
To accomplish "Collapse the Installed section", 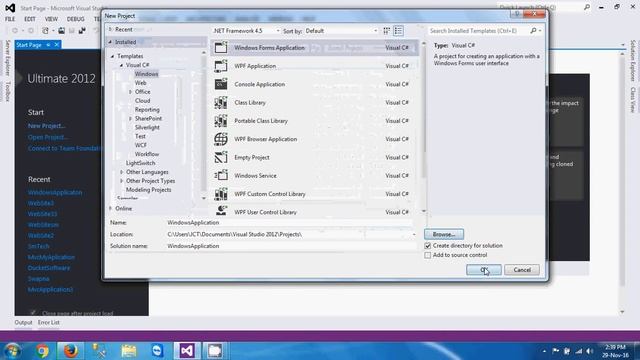I will point(110,42).
